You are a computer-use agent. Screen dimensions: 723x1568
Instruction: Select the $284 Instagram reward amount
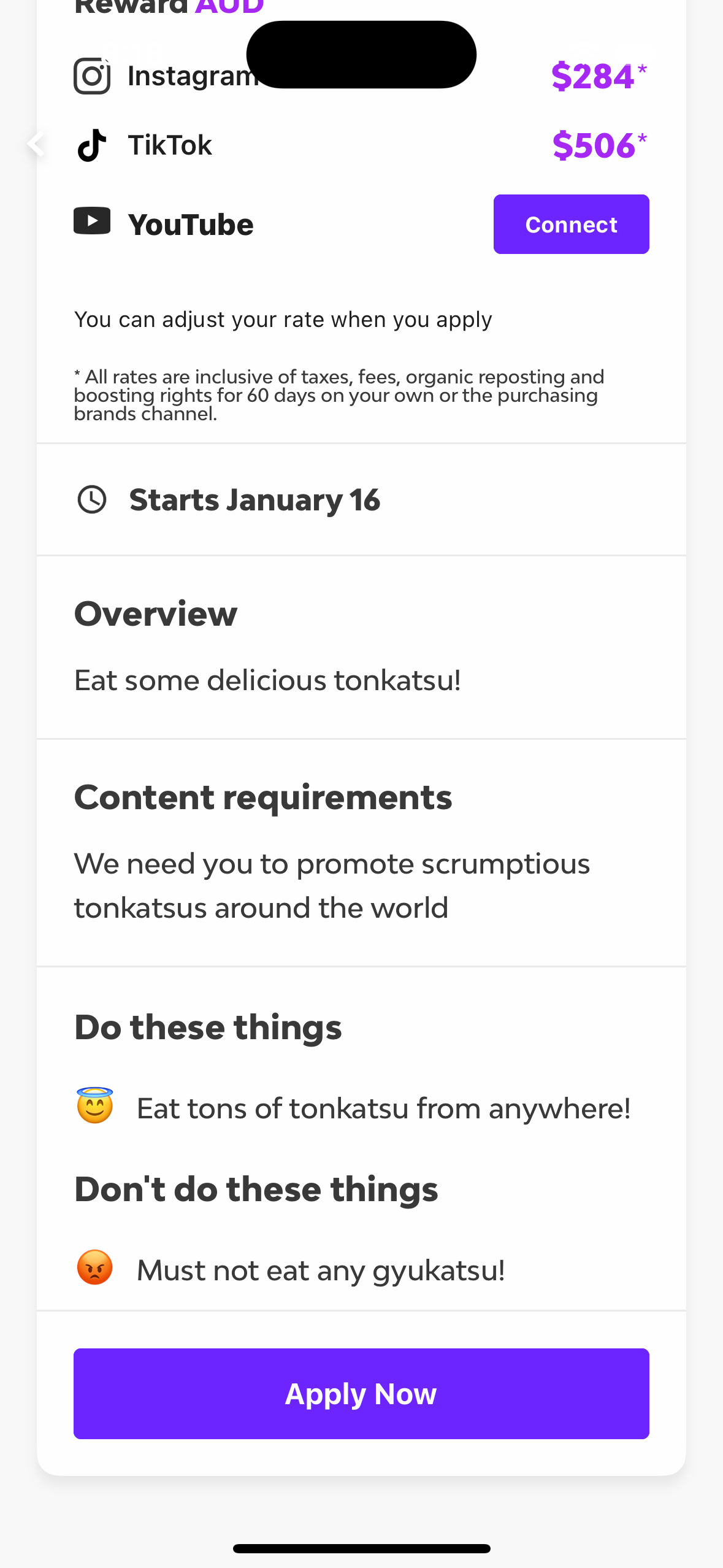[x=599, y=76]
